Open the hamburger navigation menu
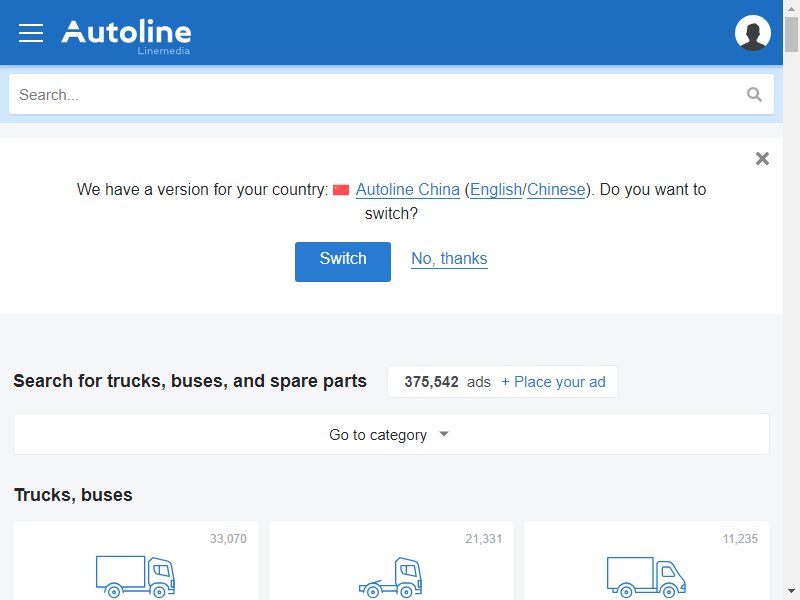 (x=31, y=33)
